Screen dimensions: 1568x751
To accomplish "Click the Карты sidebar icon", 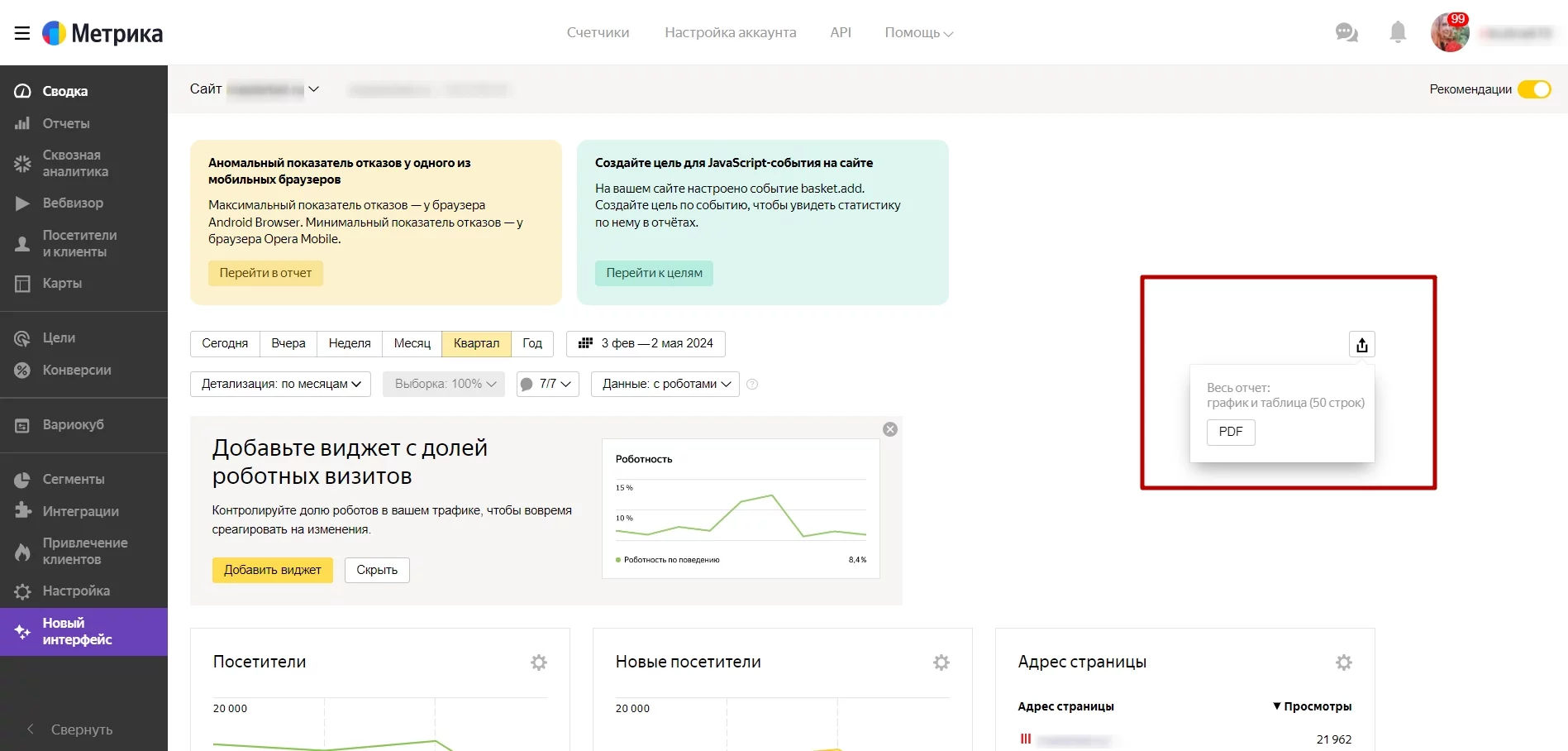I will (x=22, y=283).
